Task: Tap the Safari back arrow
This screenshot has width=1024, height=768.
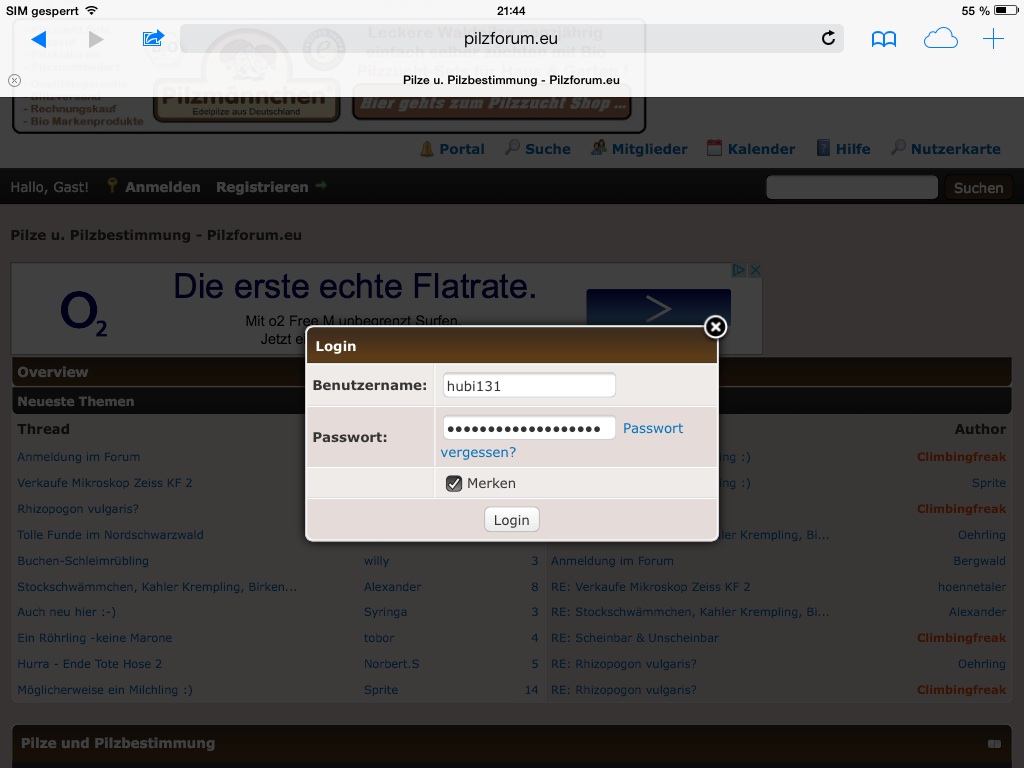Action: pos(39,39)
